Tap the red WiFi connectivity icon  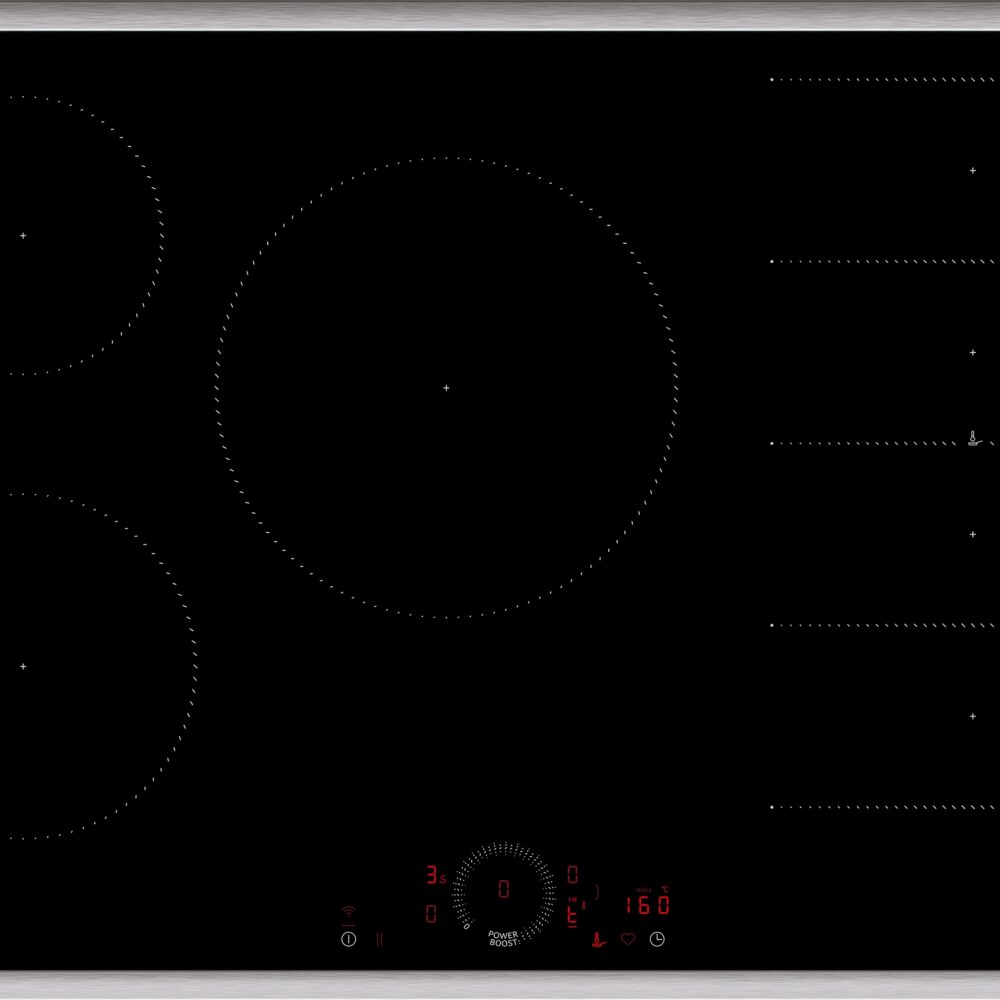(348, 911)
